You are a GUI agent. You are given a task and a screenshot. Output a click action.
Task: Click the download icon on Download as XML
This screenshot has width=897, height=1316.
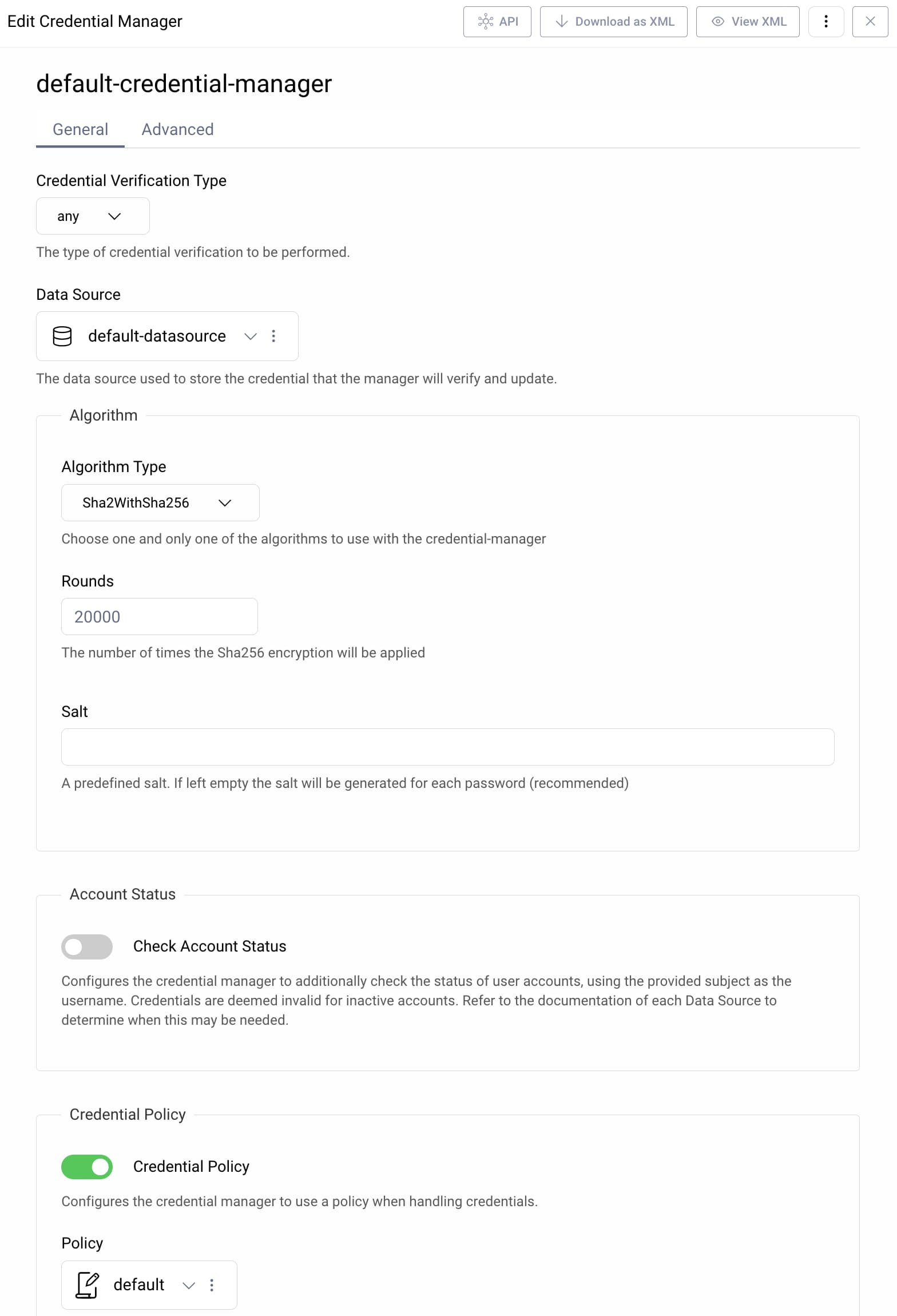[561, 21]
